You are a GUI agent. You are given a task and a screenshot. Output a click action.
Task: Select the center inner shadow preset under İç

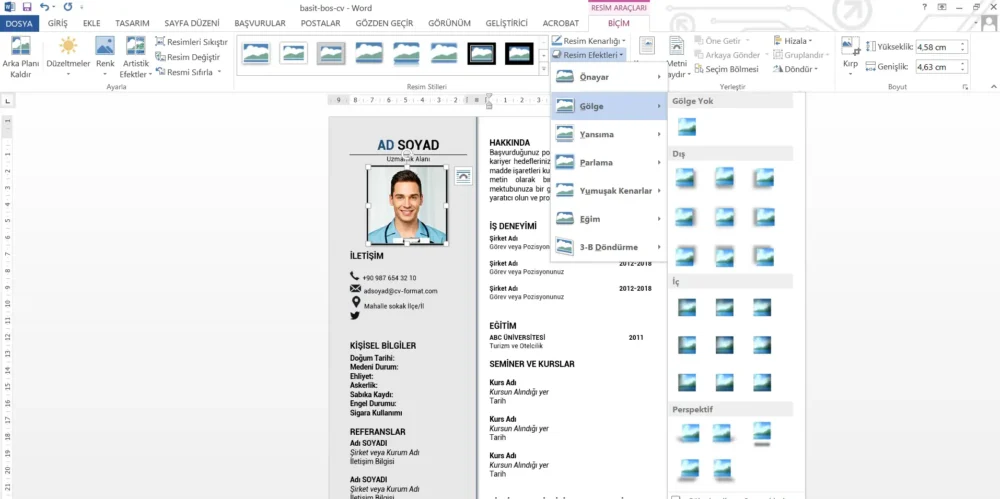(x=724, y=345)
